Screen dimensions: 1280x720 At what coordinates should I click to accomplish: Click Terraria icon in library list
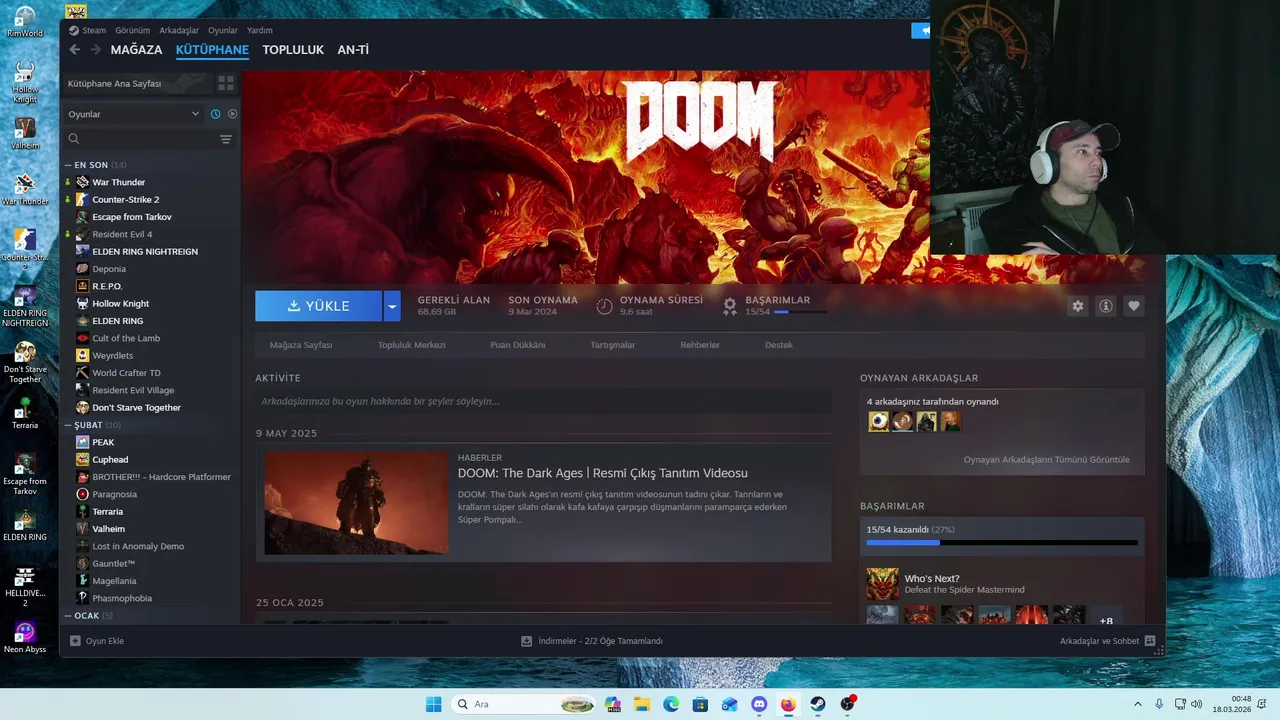click(83, 511)
